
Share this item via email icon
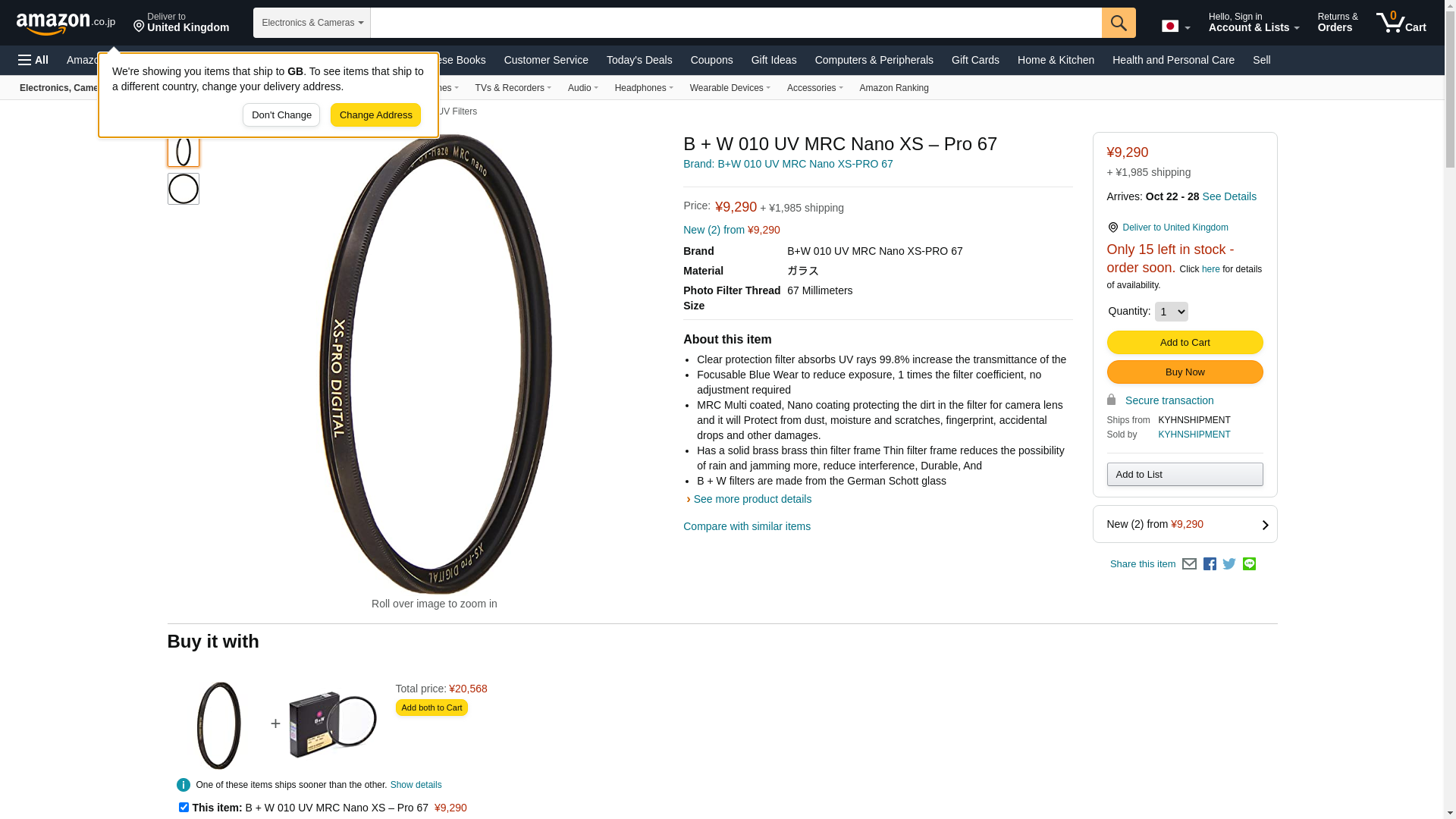1189,564
